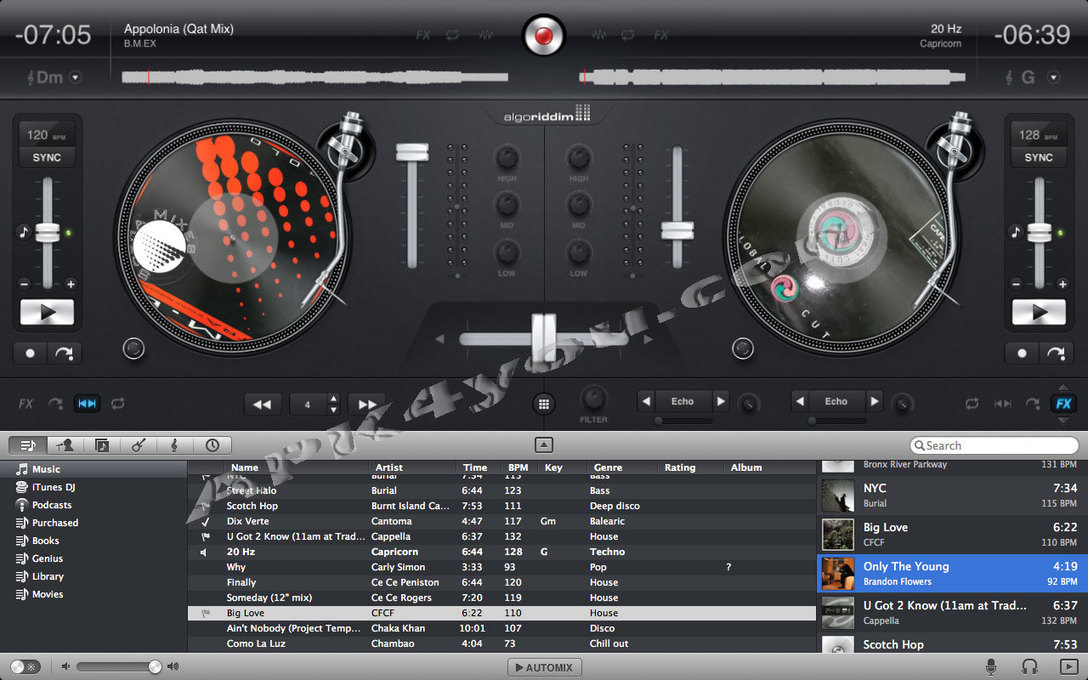
Task: Select previous effect on the second Echo selector
Action: pyautogui.click(x=800, y=401)
